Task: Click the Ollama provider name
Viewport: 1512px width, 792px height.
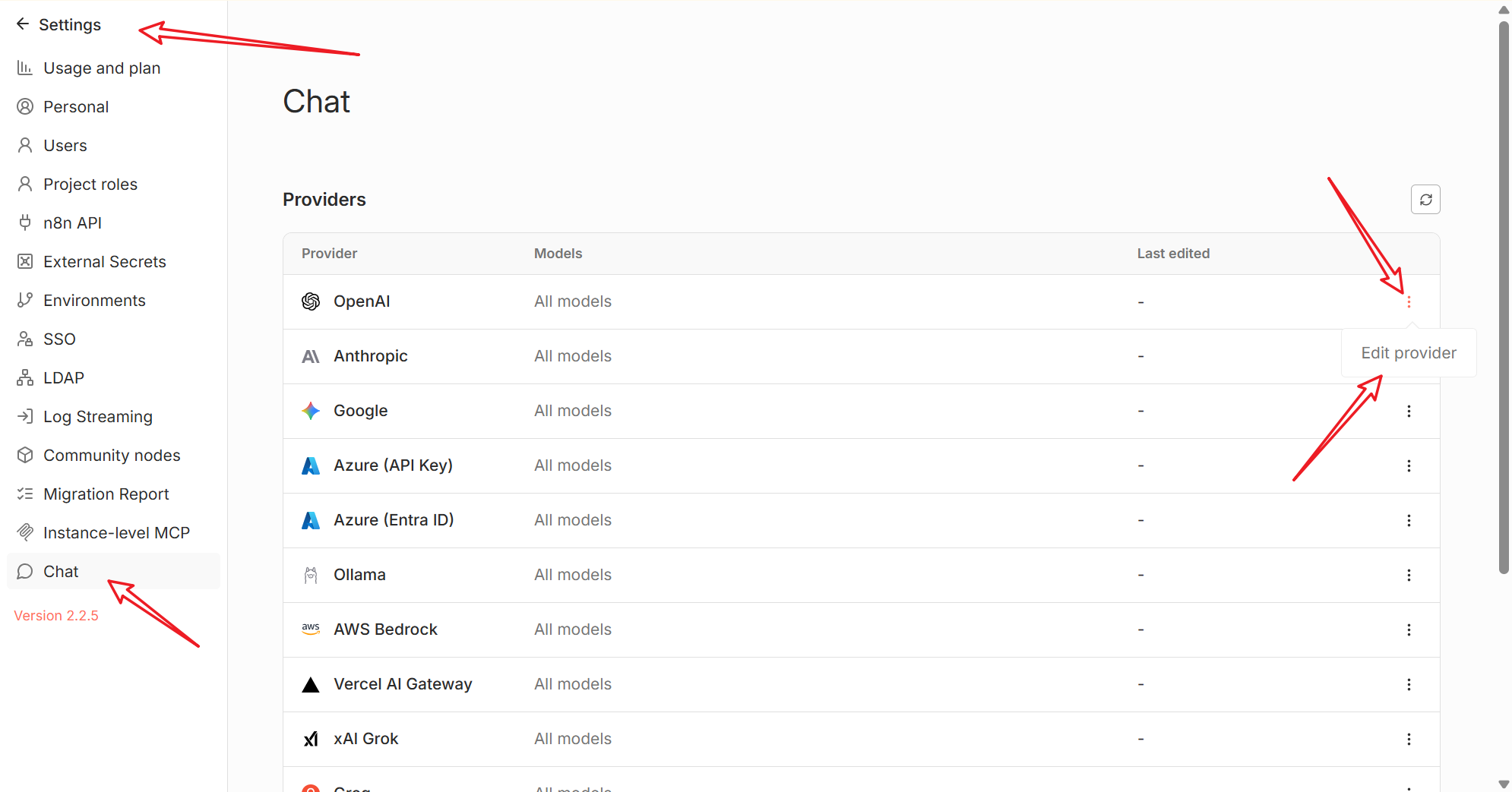Action: [x=359, y=575]
